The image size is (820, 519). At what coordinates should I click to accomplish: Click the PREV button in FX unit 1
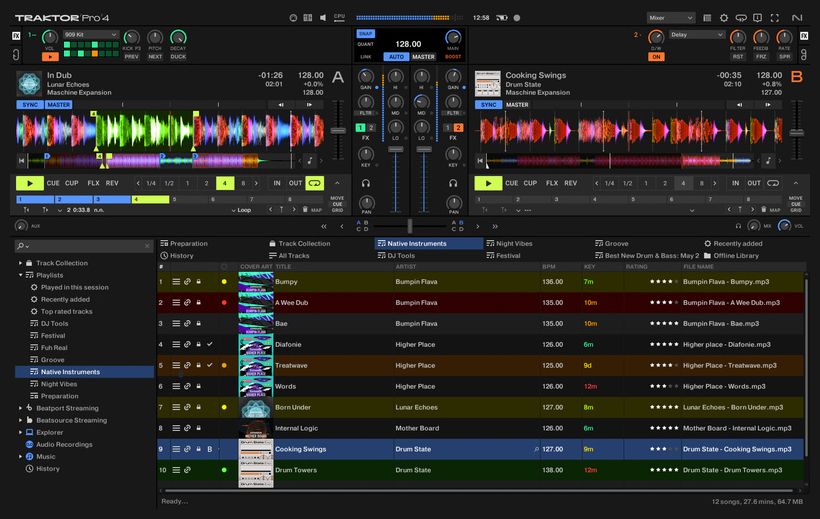tap(132, 57)
